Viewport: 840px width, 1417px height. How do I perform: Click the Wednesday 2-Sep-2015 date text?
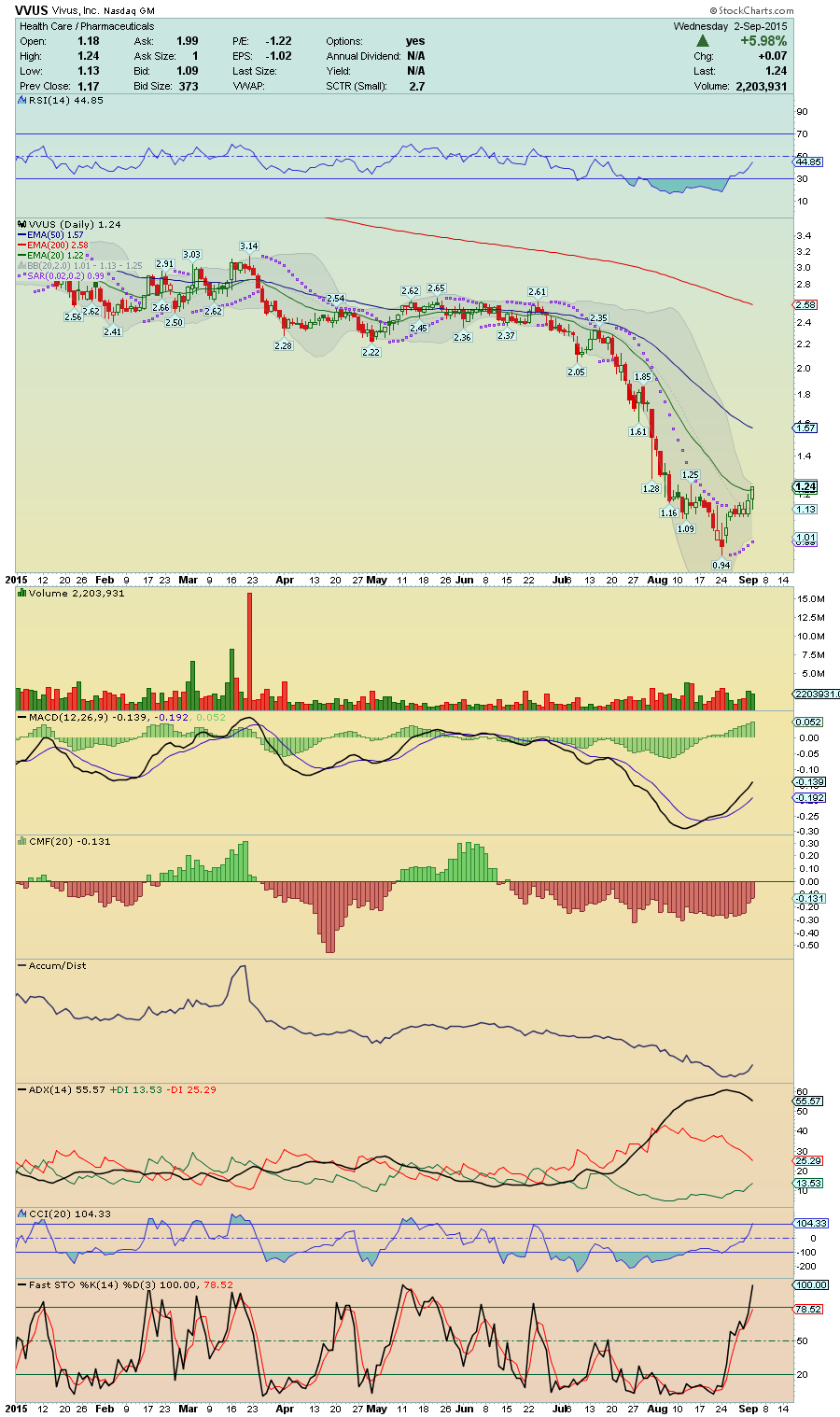730,26
